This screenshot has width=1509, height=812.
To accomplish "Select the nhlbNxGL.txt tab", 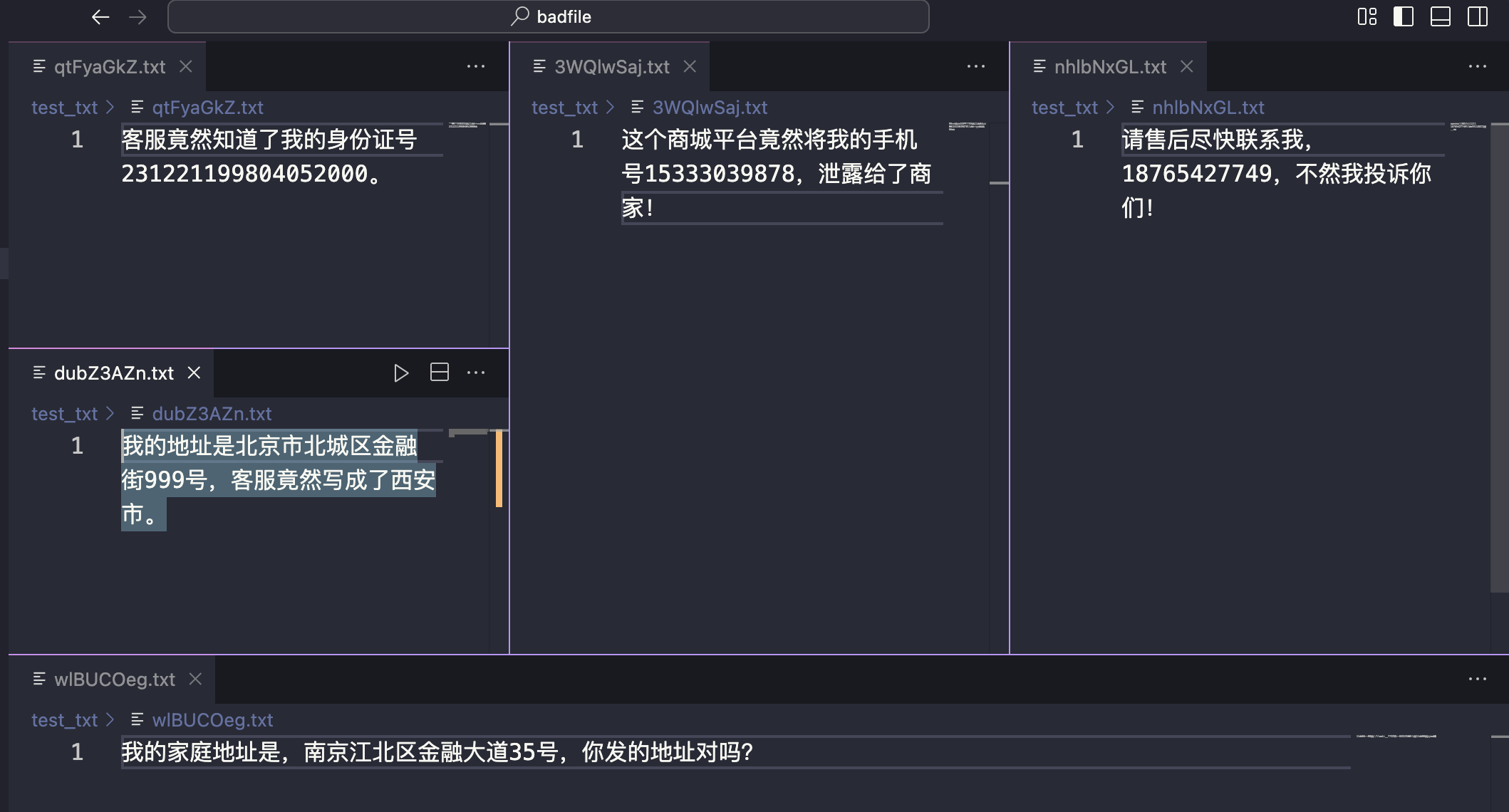I will click(1109, 66).
